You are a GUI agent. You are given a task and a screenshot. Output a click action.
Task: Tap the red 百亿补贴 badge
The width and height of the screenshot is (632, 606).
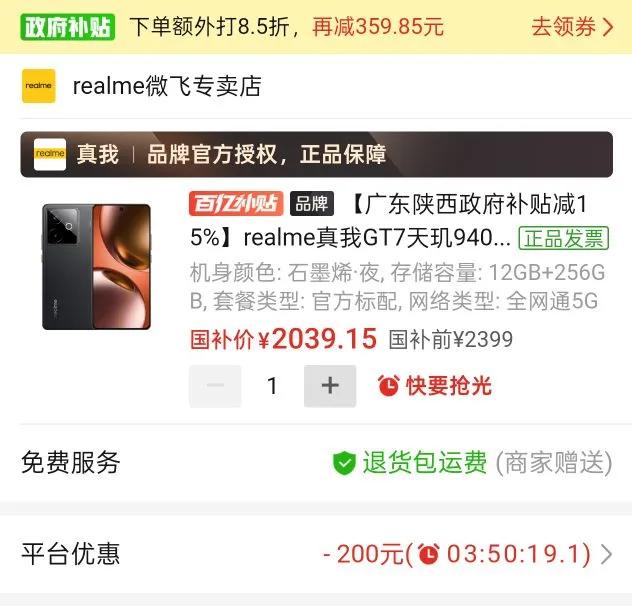coord(236,204)
